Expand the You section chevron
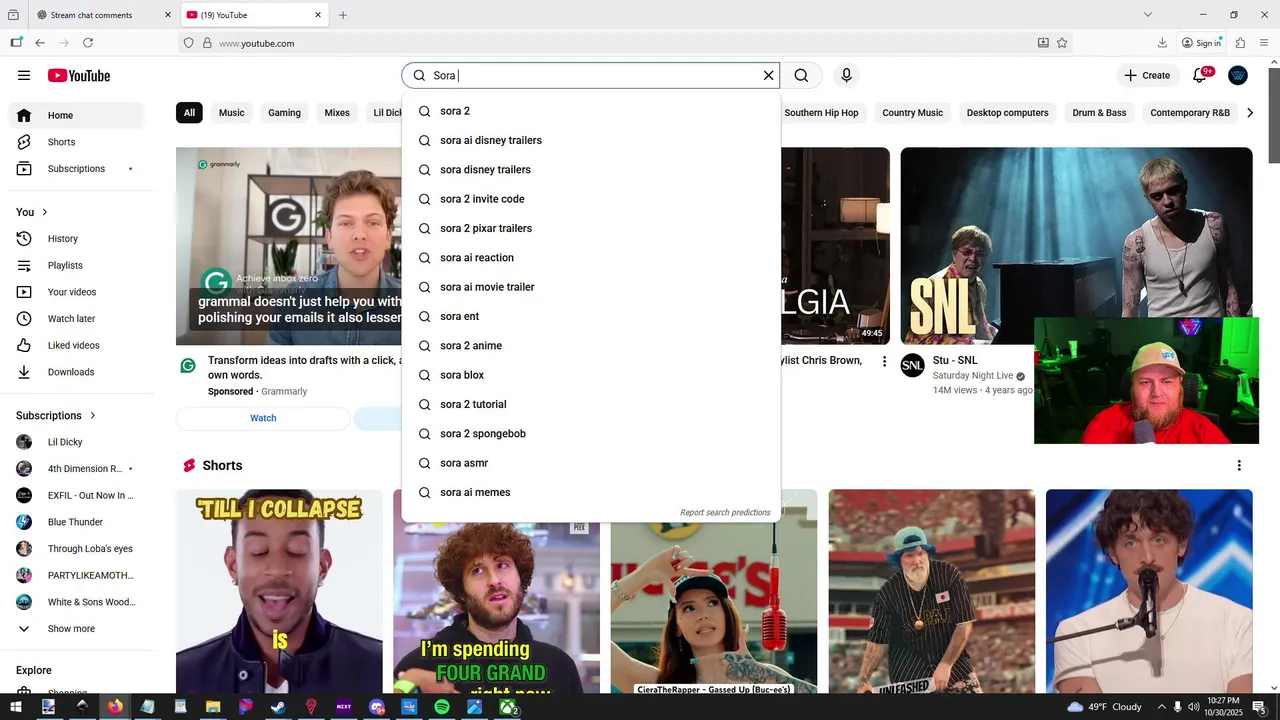The image size is (1280, 720). pyautogui.click(x=45, y=212)
